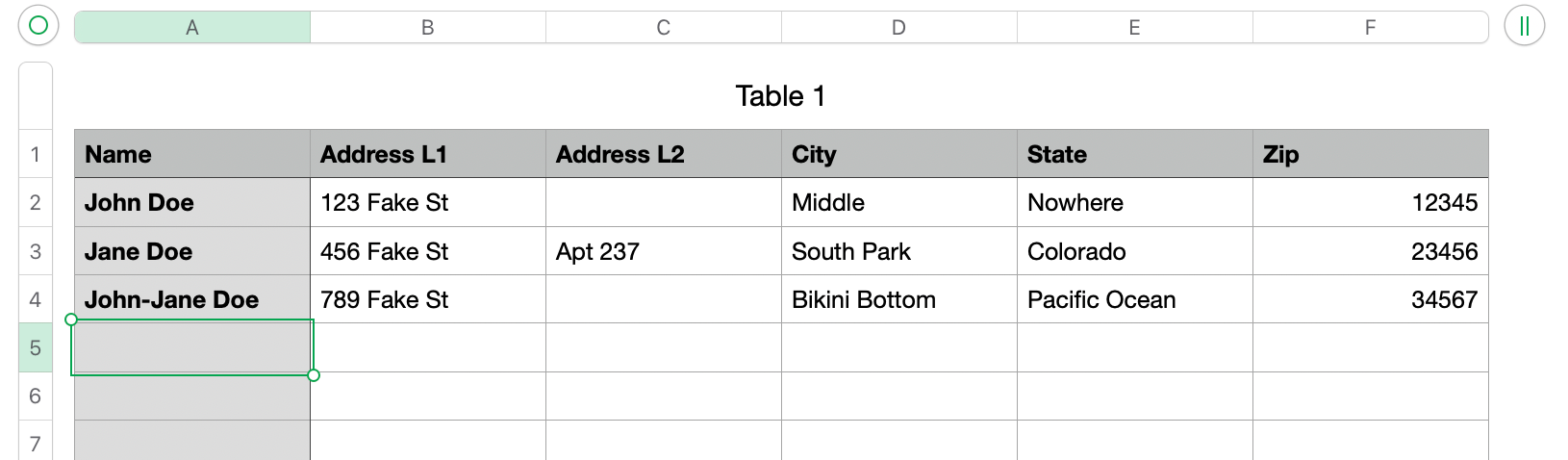Select row 2 header number

(x=36, y=203)
